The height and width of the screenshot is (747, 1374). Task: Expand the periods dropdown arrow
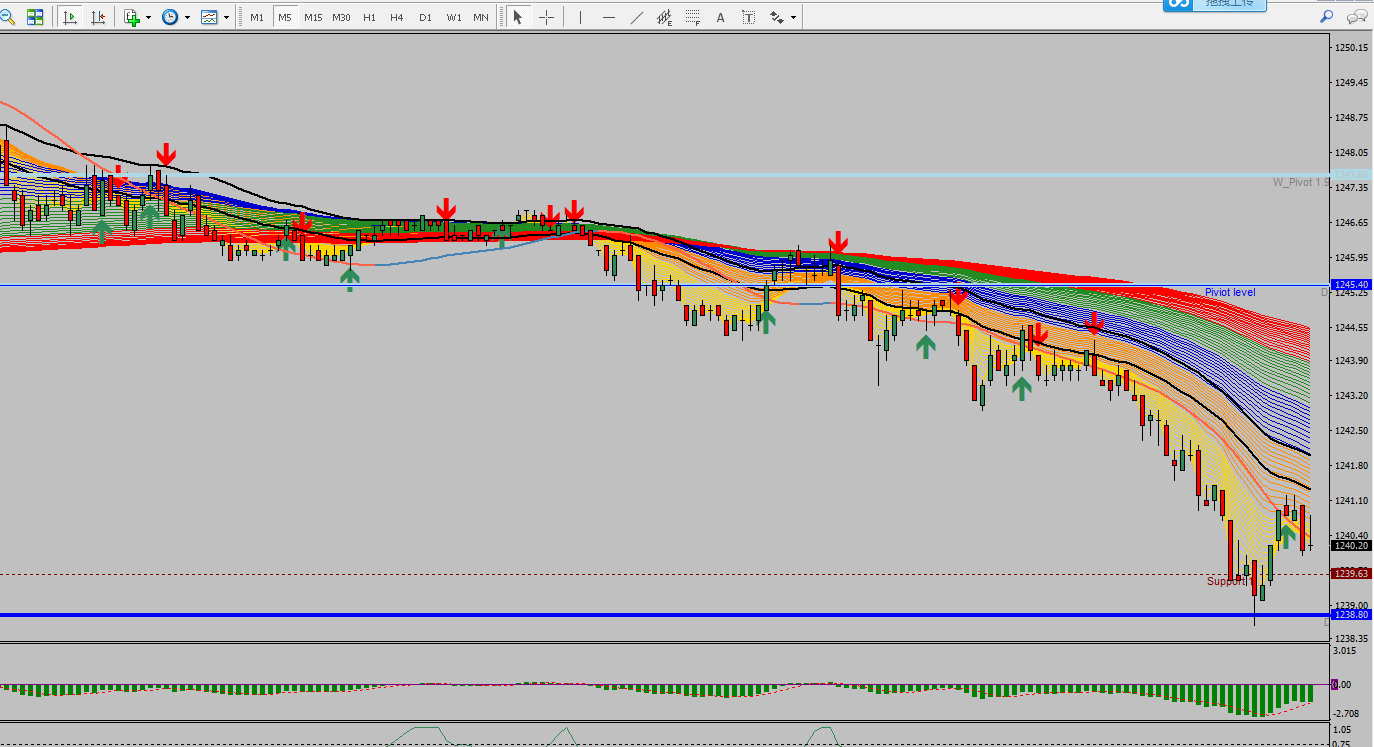point(187,17)
